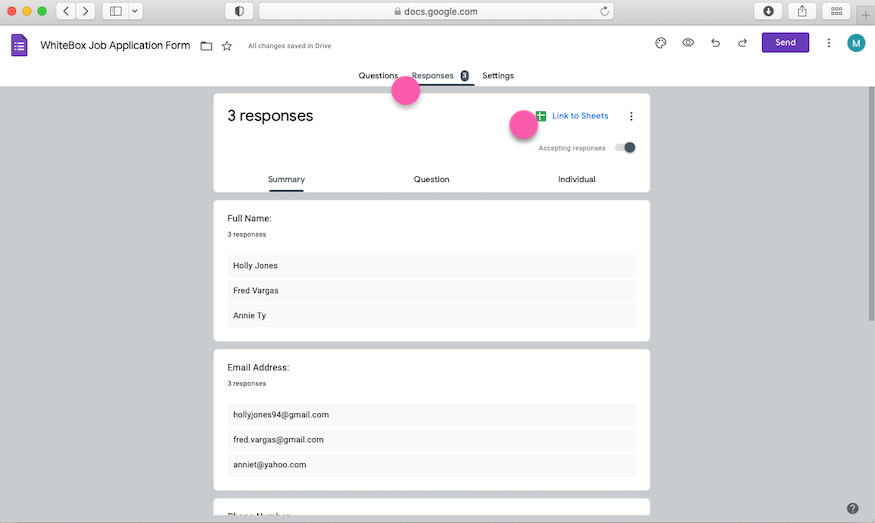Image resolution: width=875 pixels, height=523 pixels.
Task: Click the undo arrow in Forms header
Action: coord(715,43)
